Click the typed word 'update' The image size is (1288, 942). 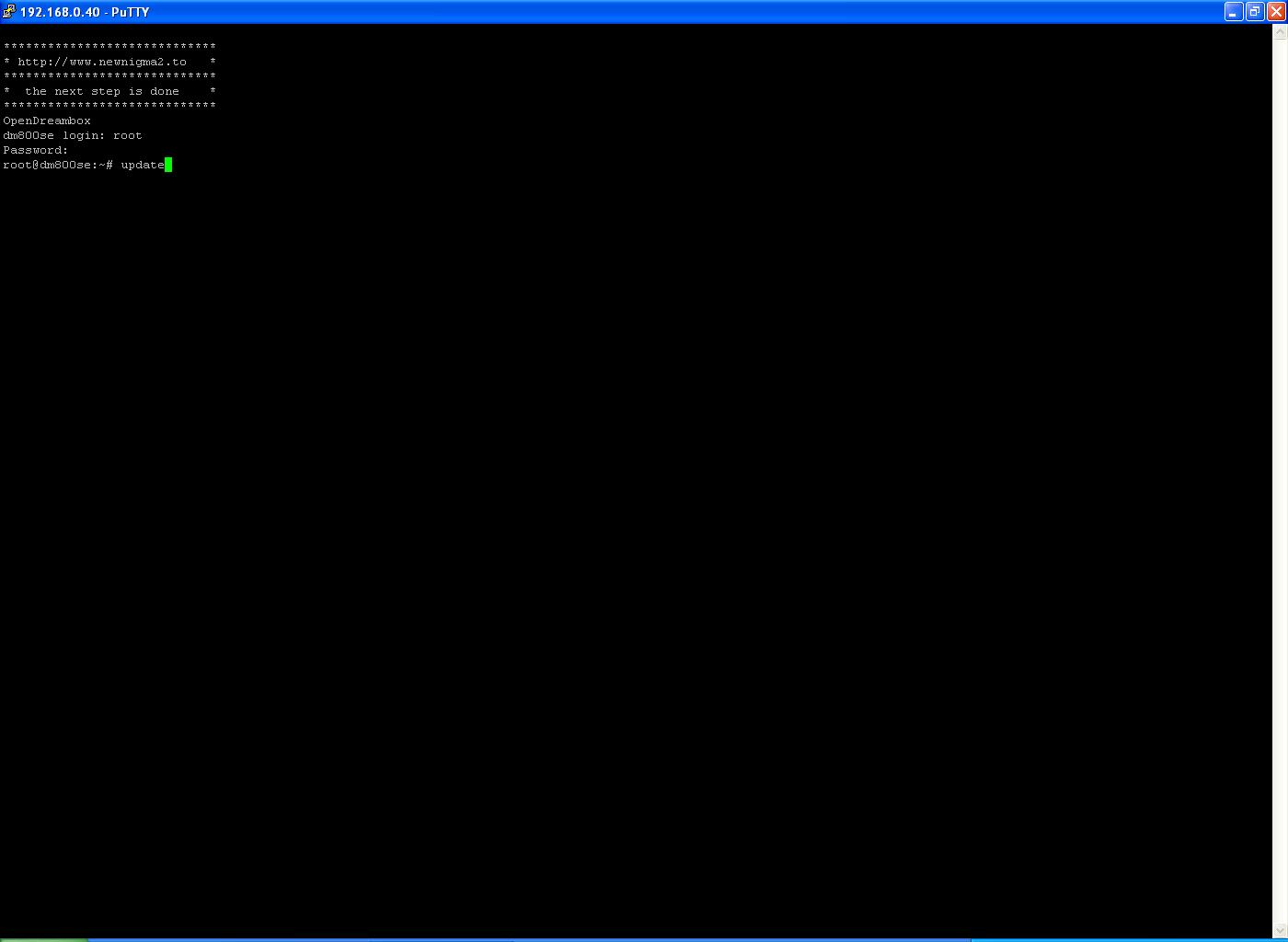pos(143,165)
